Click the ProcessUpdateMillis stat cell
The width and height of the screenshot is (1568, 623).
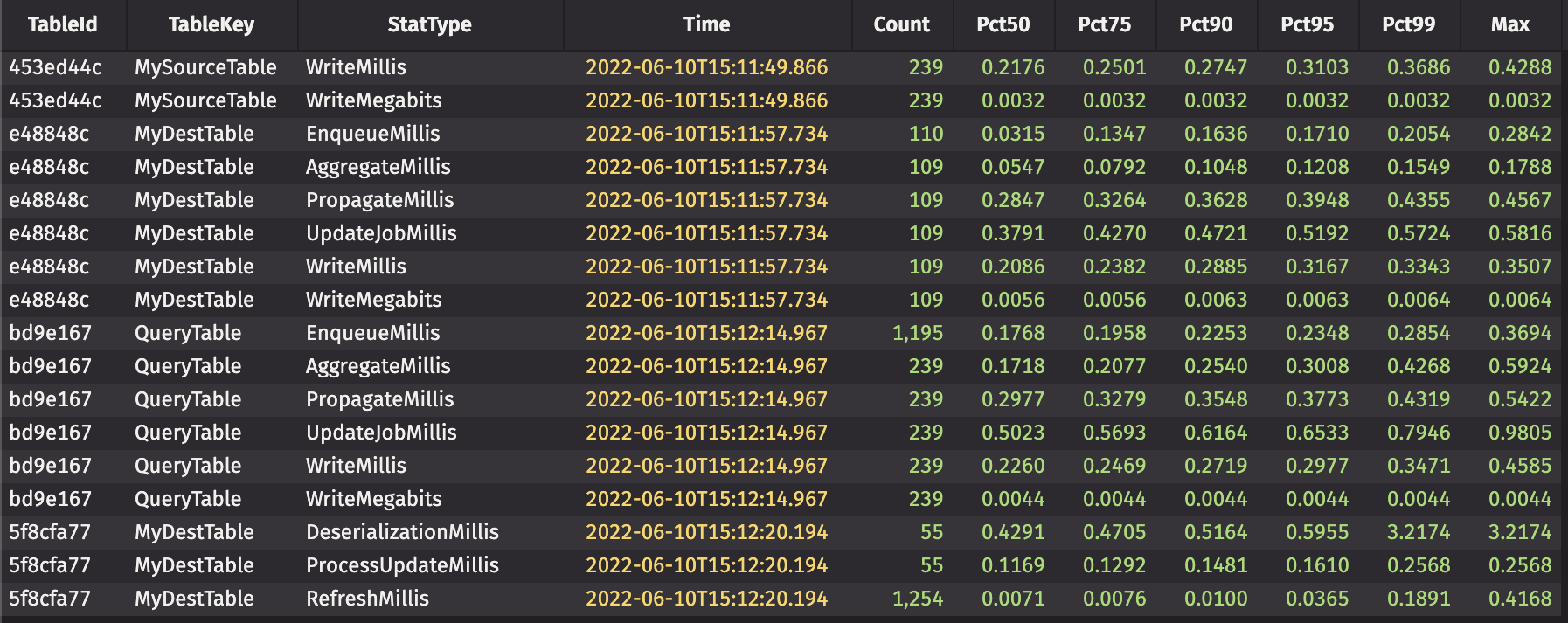[402, 565]
